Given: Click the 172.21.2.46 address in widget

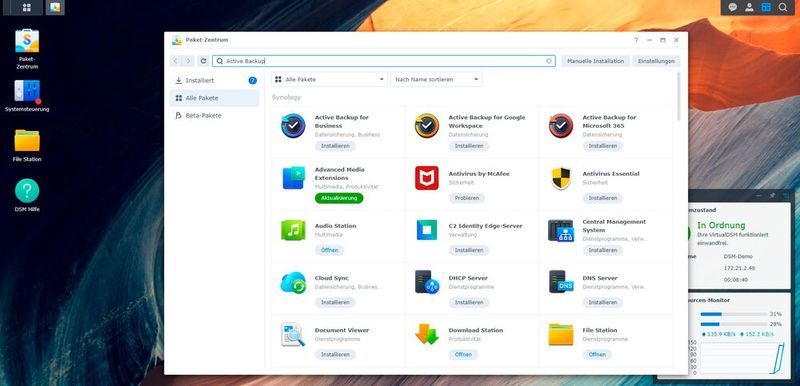Looking at the screenshot, I should pos(738,268).
